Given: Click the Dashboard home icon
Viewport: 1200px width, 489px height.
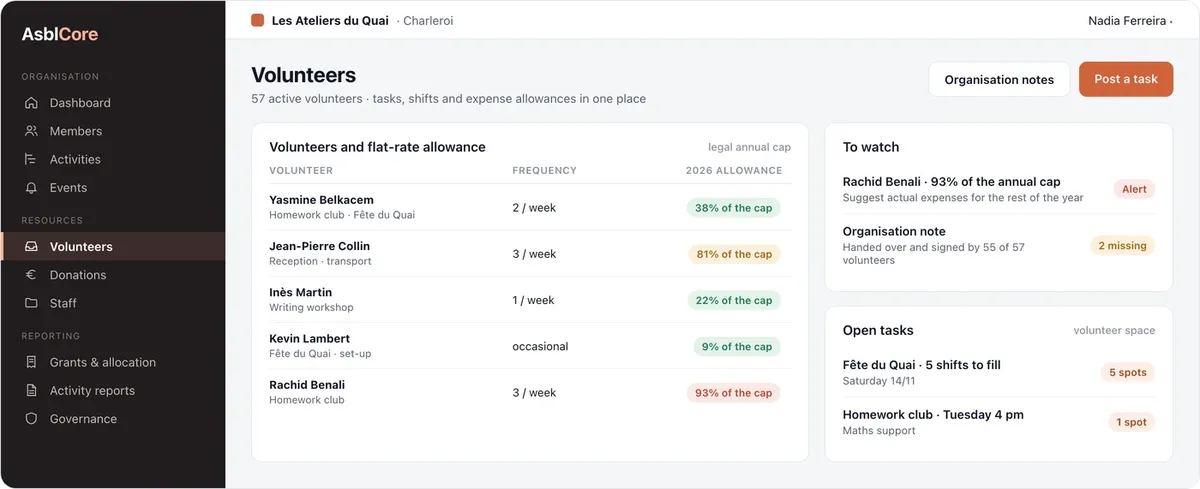Looking at the screenshot, I should (31, 103).
